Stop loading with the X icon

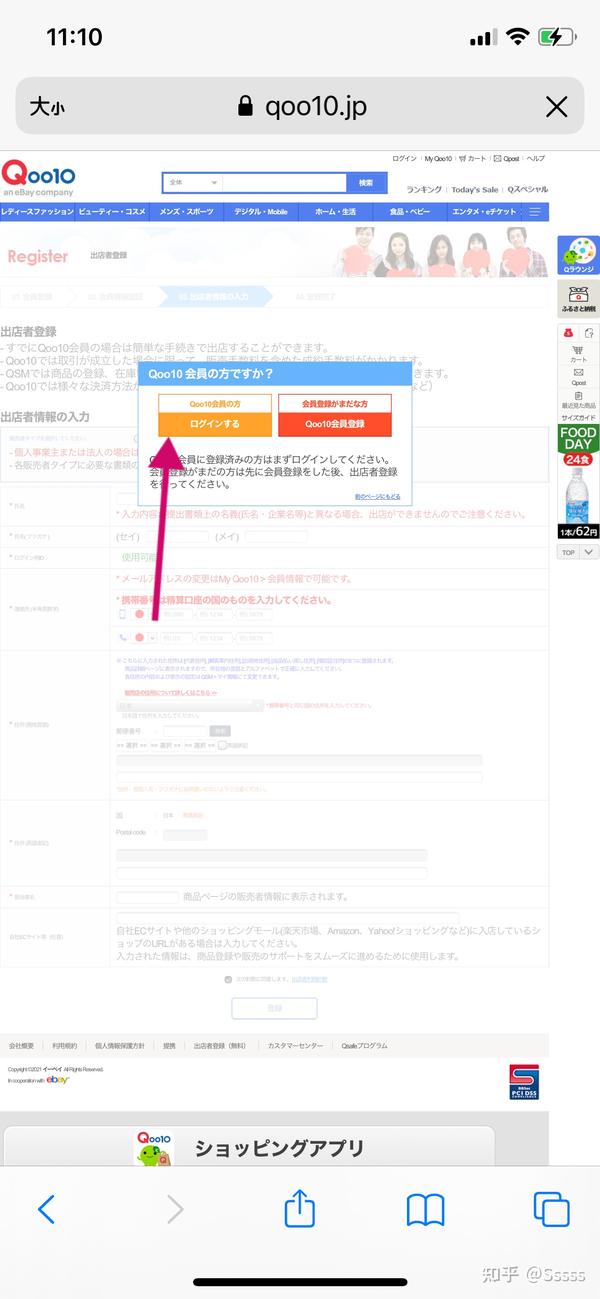(x=556, y=107)
